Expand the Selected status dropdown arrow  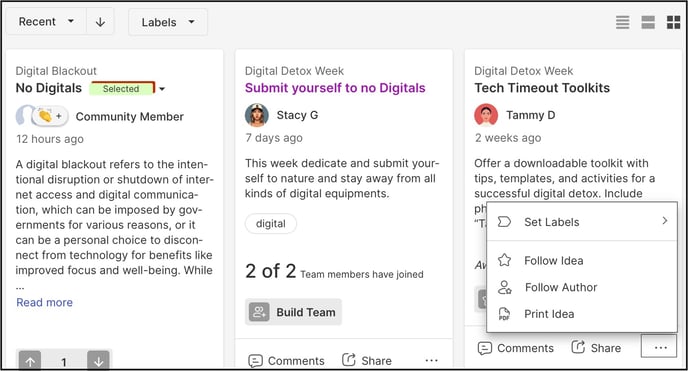tap(162, 89)
